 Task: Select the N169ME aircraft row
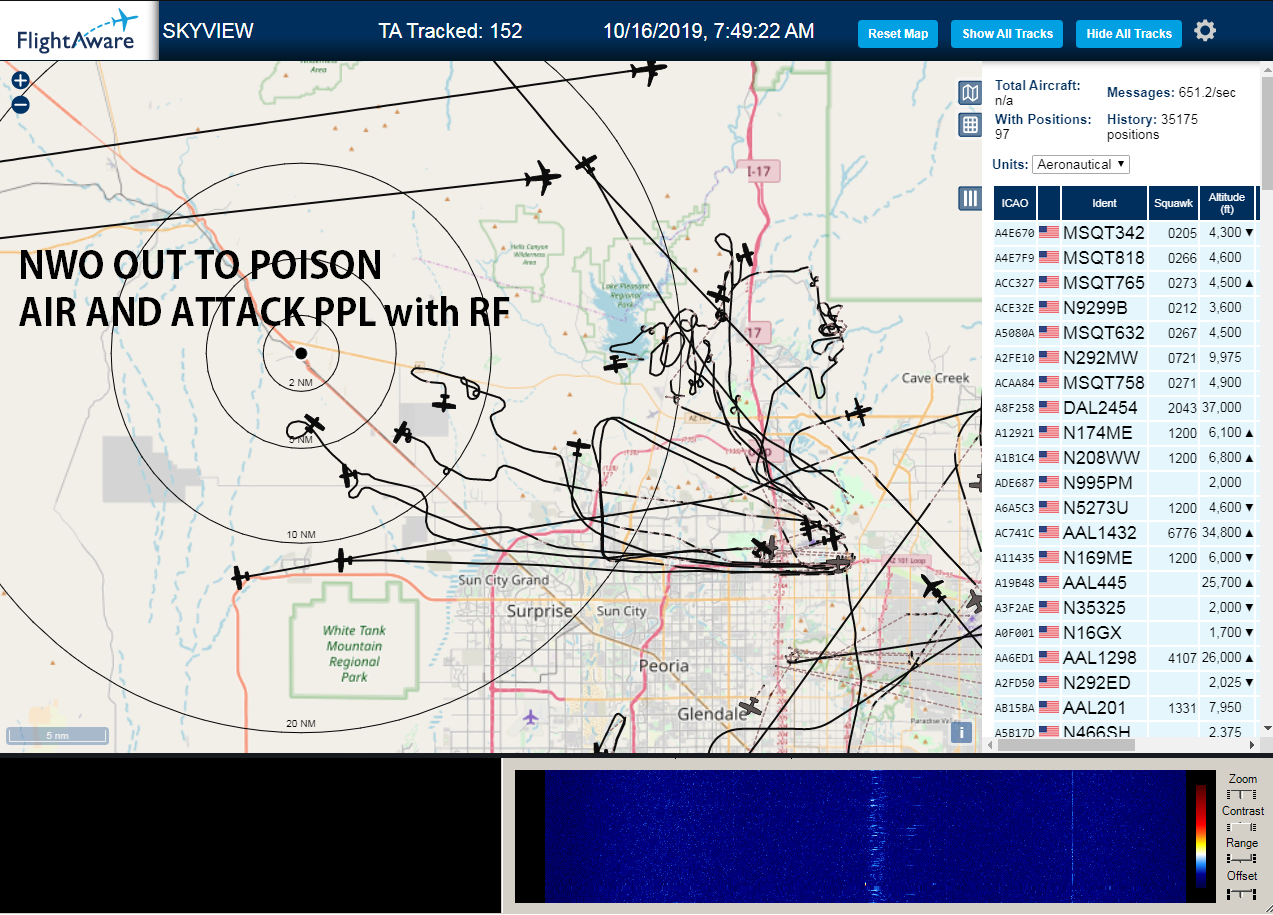[x=1124, y=557]
